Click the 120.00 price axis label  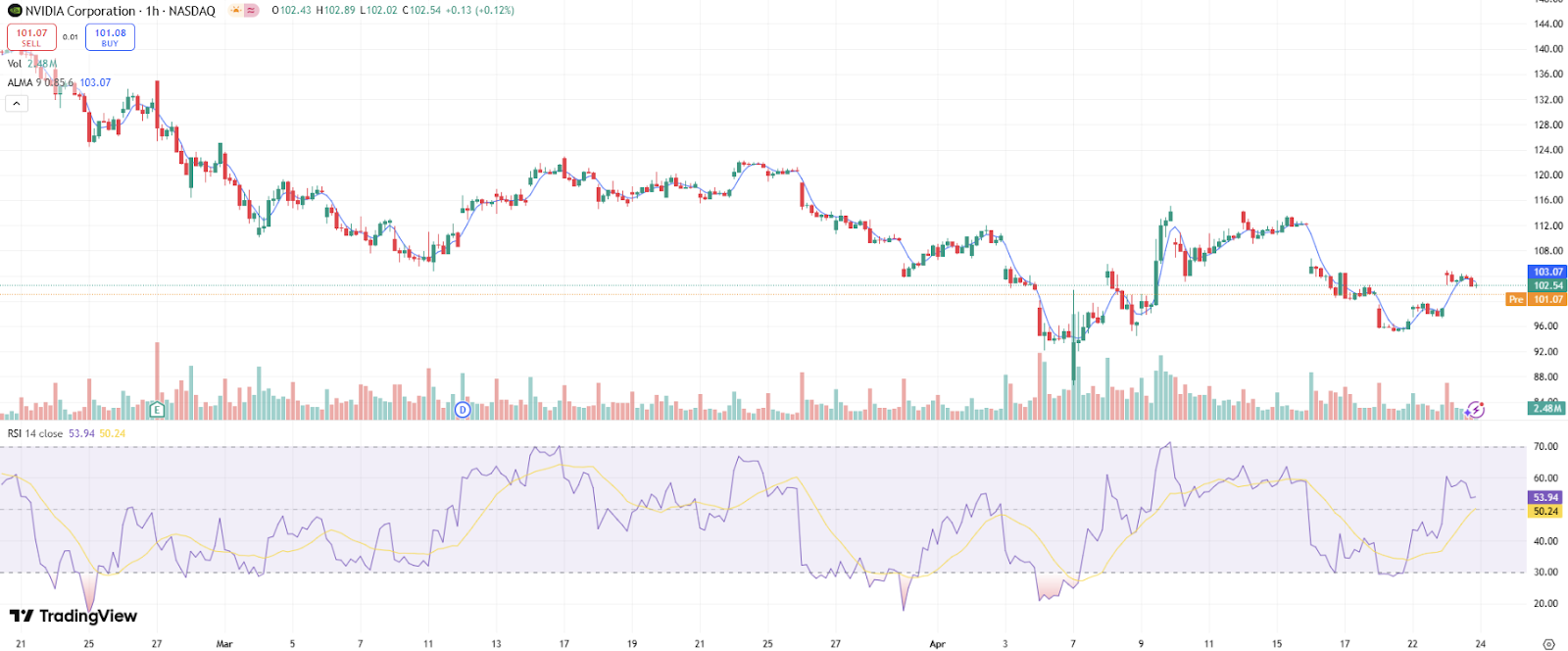(x=1548, y=175)
